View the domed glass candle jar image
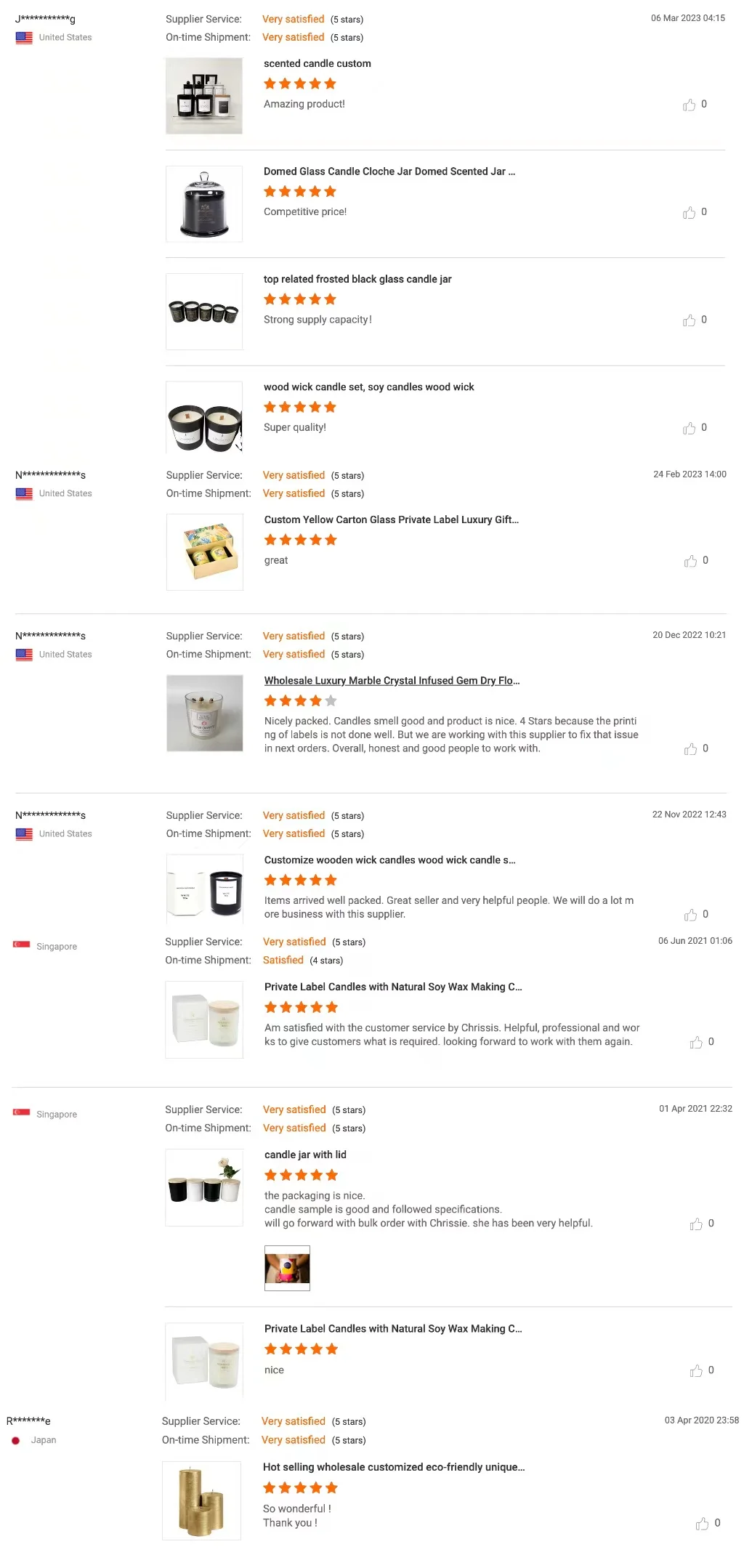This screenshot has height=1568, width=744. (204, 204)
